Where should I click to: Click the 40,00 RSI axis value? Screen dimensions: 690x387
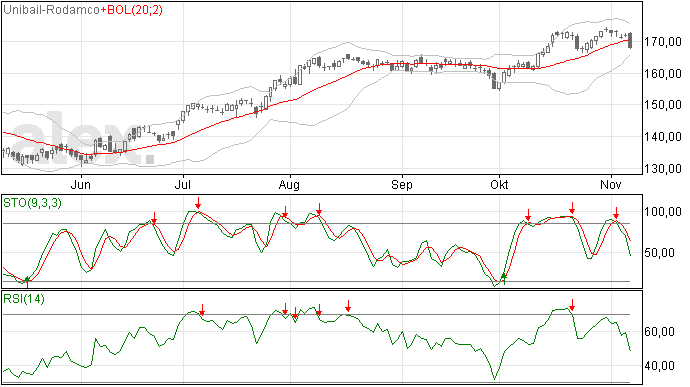click(x=659, y=366)
